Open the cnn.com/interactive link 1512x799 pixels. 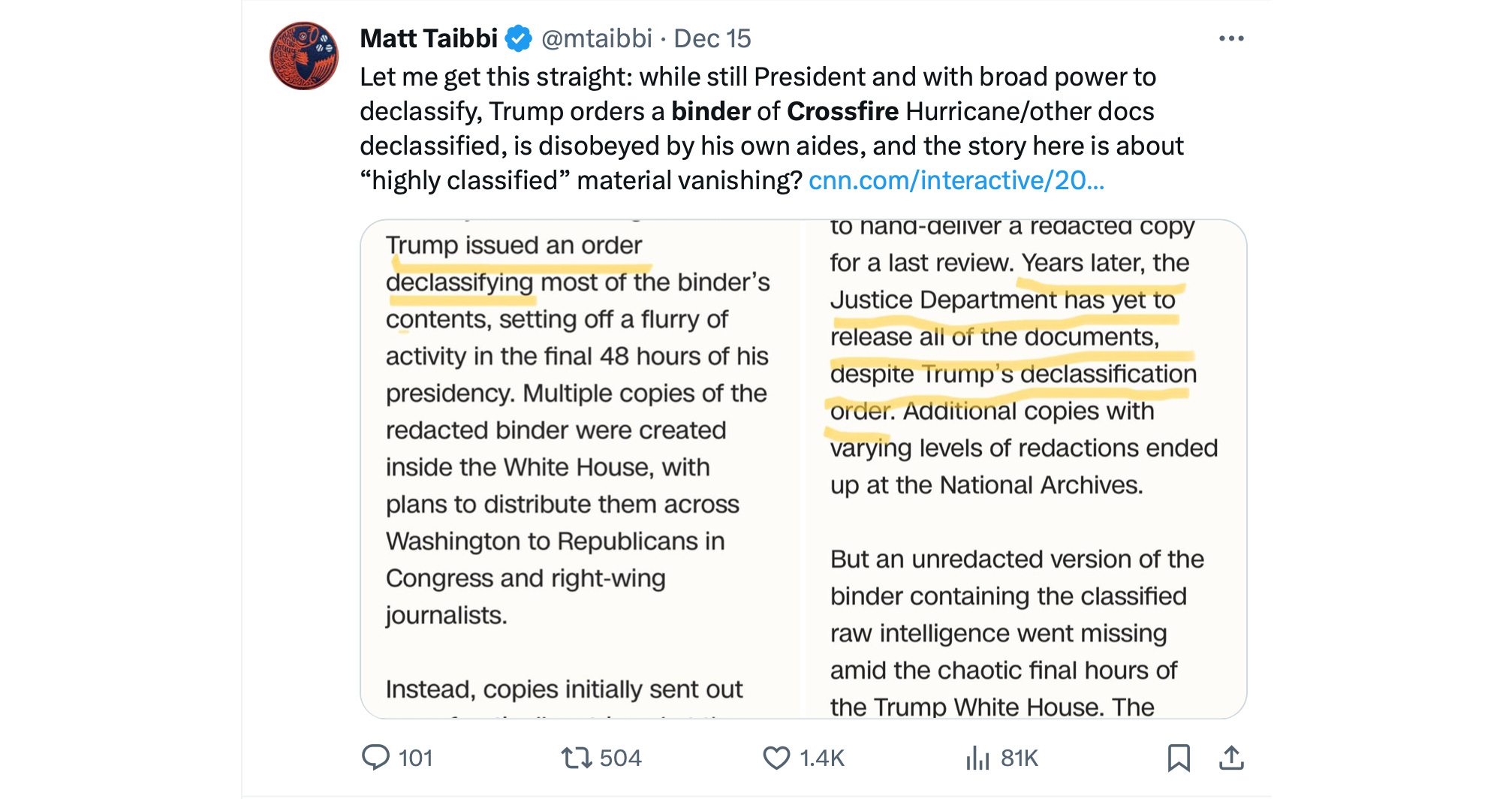pos(956,180)
